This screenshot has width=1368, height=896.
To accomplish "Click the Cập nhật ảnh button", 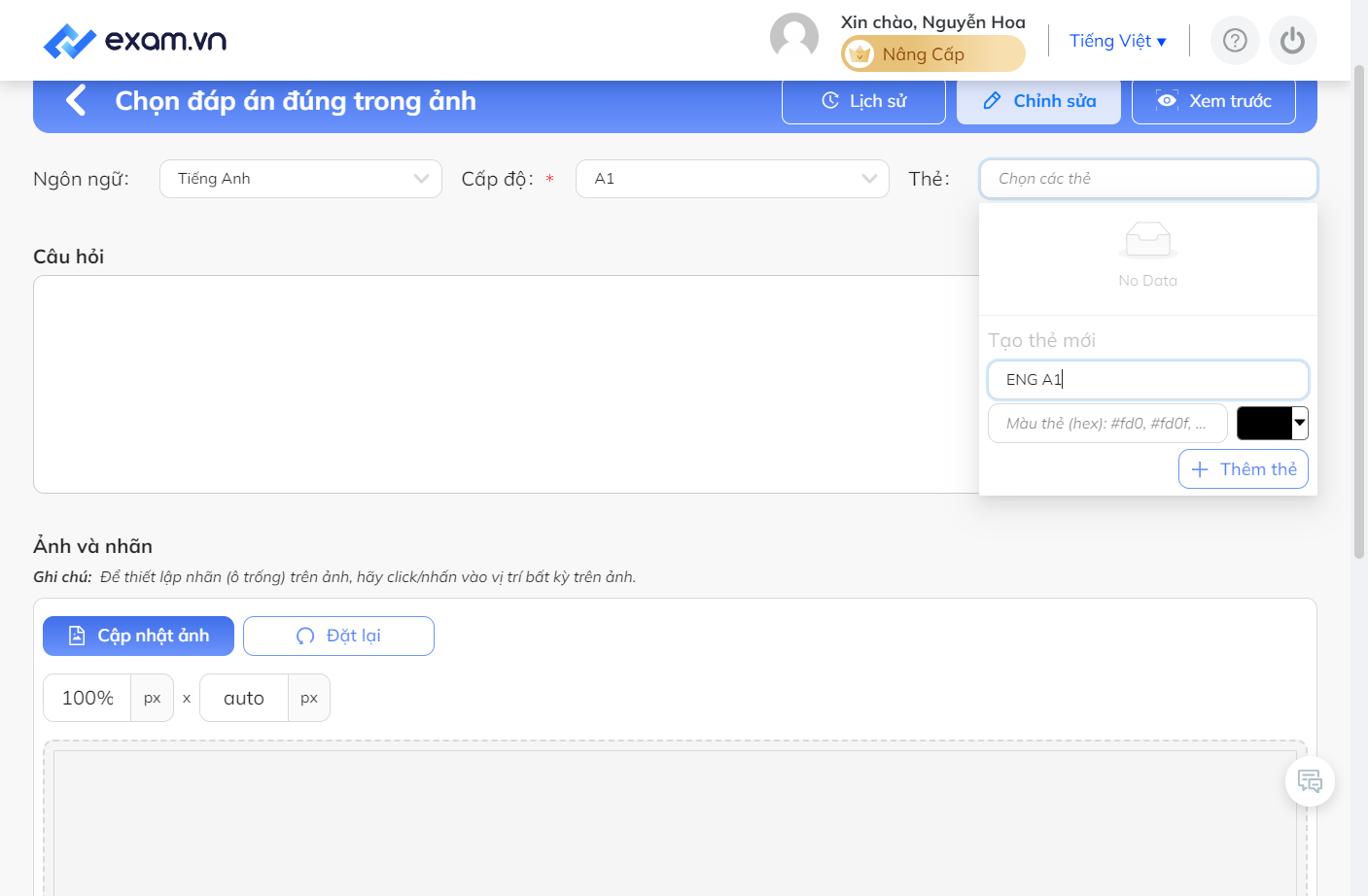I will pyautogui.click(x=138, y=636).
